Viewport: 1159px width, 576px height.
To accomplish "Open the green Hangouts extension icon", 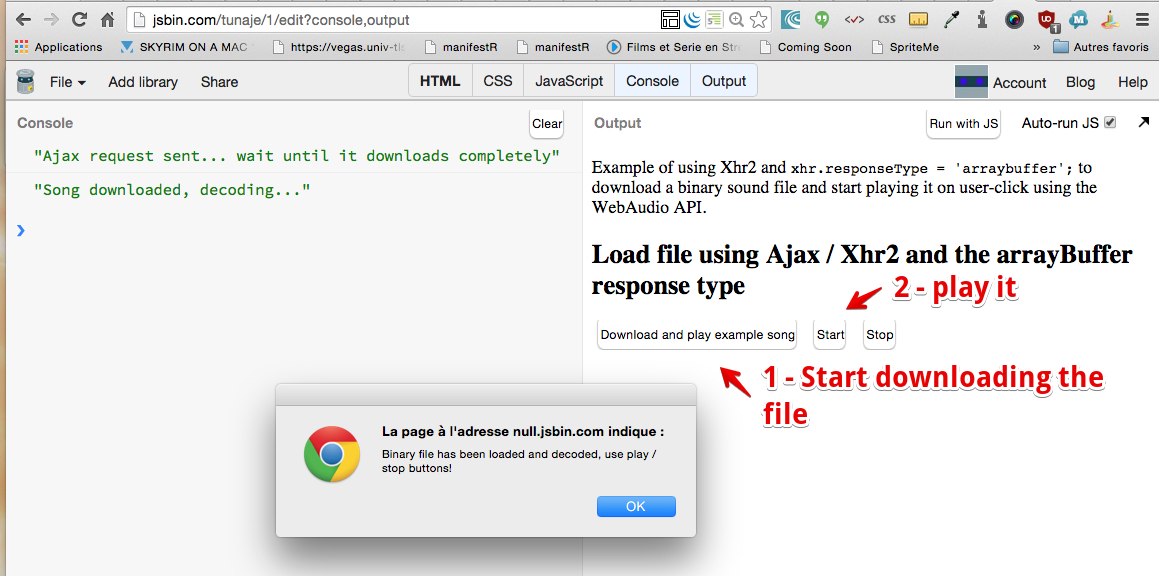I will (x=823, y=19).
